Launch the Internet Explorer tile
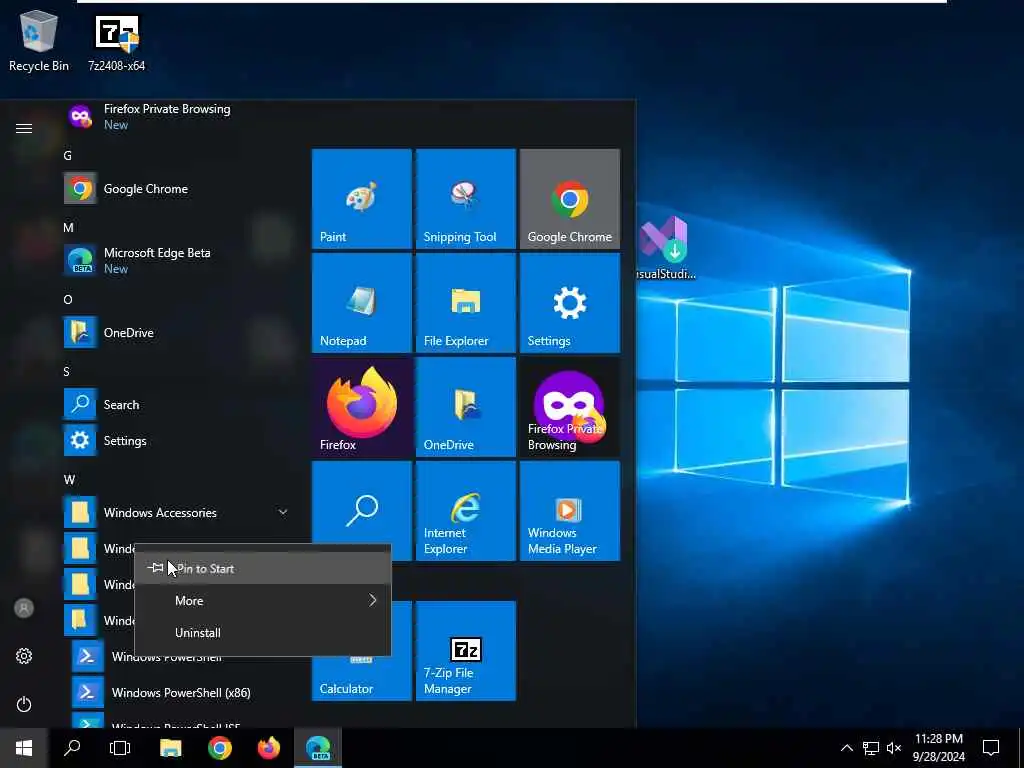The image size is (1024, 768). click(466, 511)
